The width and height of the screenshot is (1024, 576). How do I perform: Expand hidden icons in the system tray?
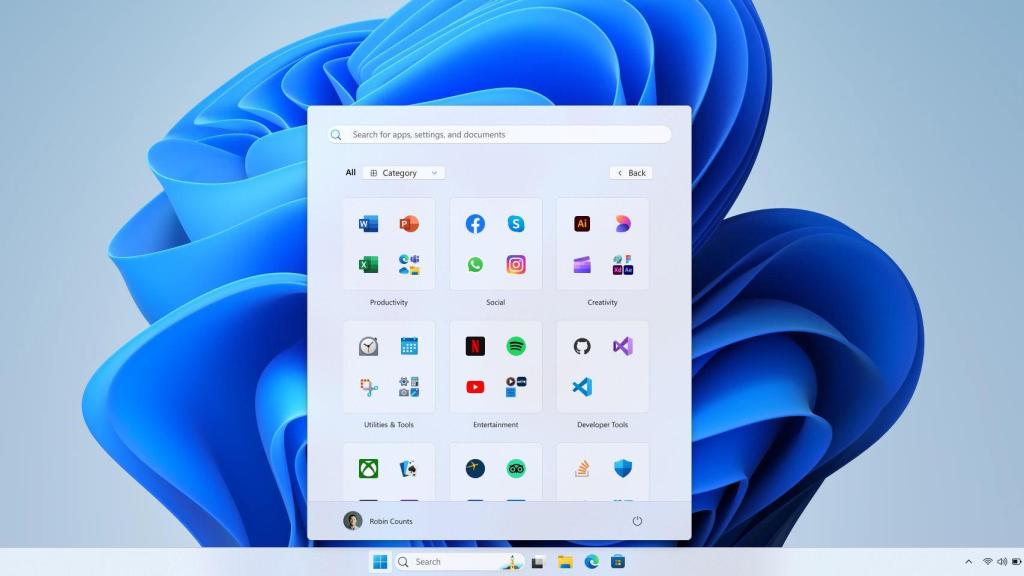[967, 561]
